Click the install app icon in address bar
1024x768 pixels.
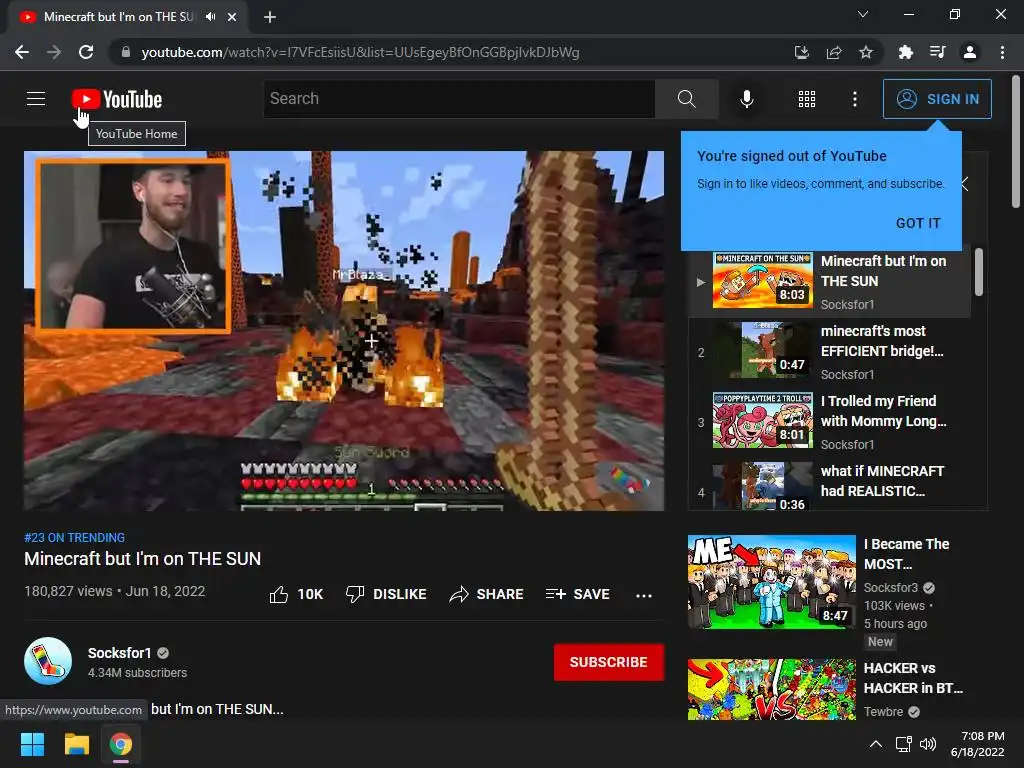(801, 52)
